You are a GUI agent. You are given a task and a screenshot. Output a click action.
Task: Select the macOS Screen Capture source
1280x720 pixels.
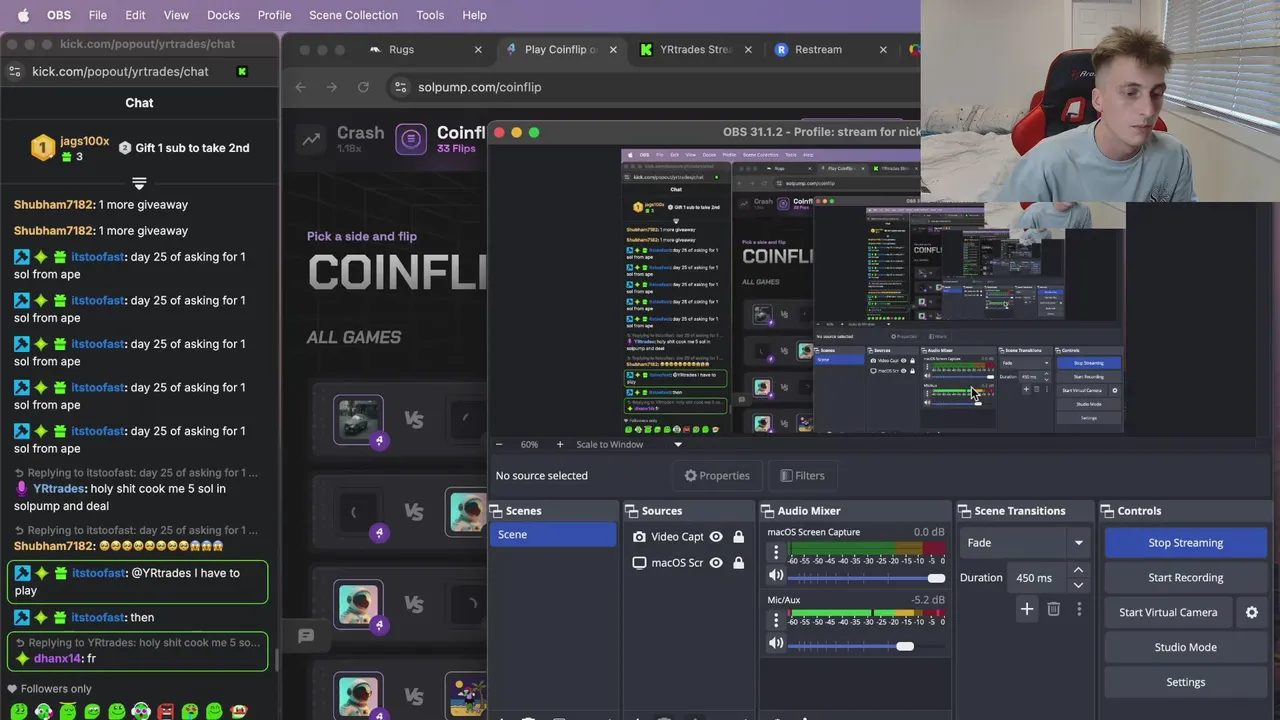[677, 563]
